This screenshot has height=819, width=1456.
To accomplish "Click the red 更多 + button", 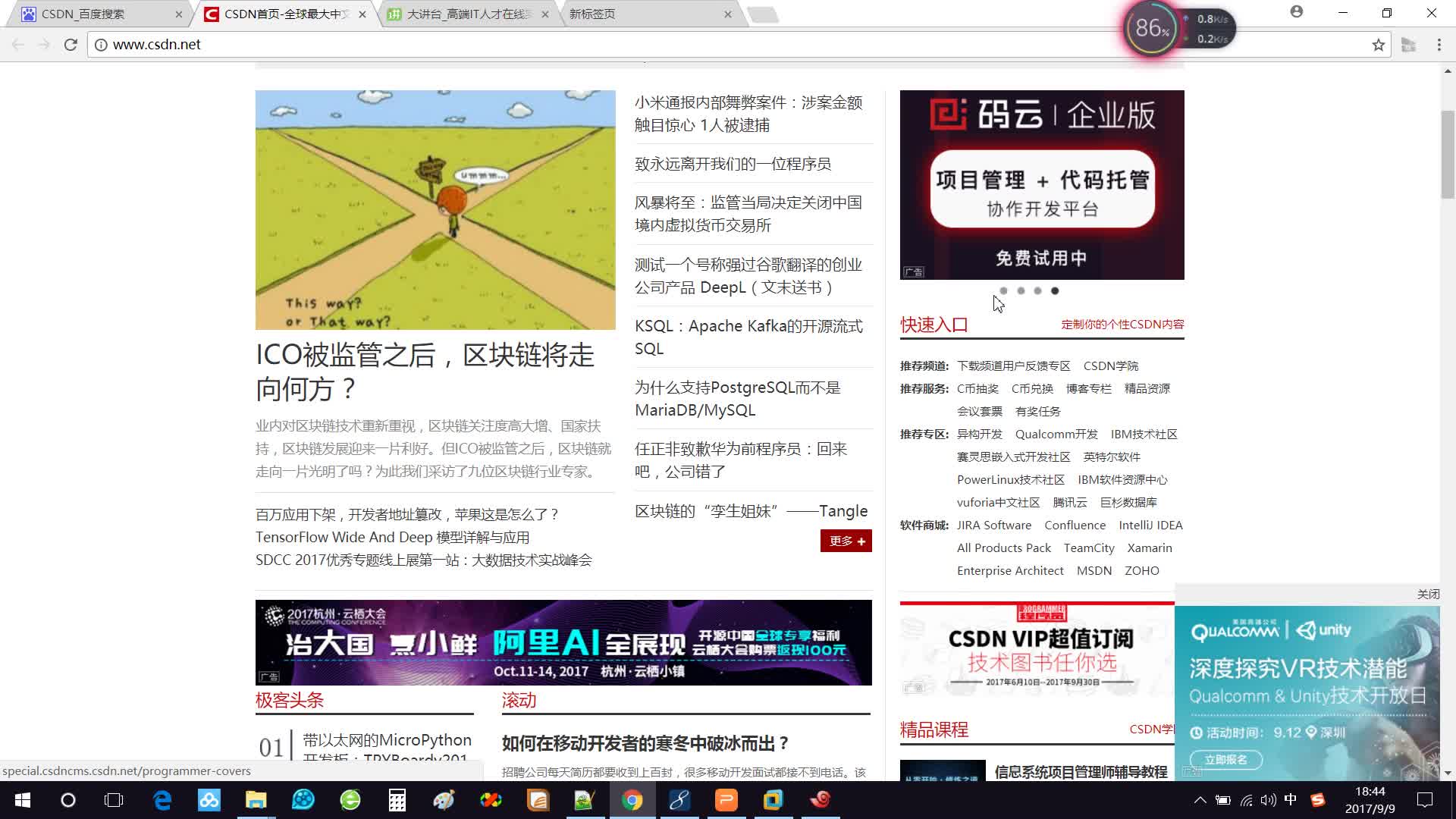I will (x=846, y=541).
